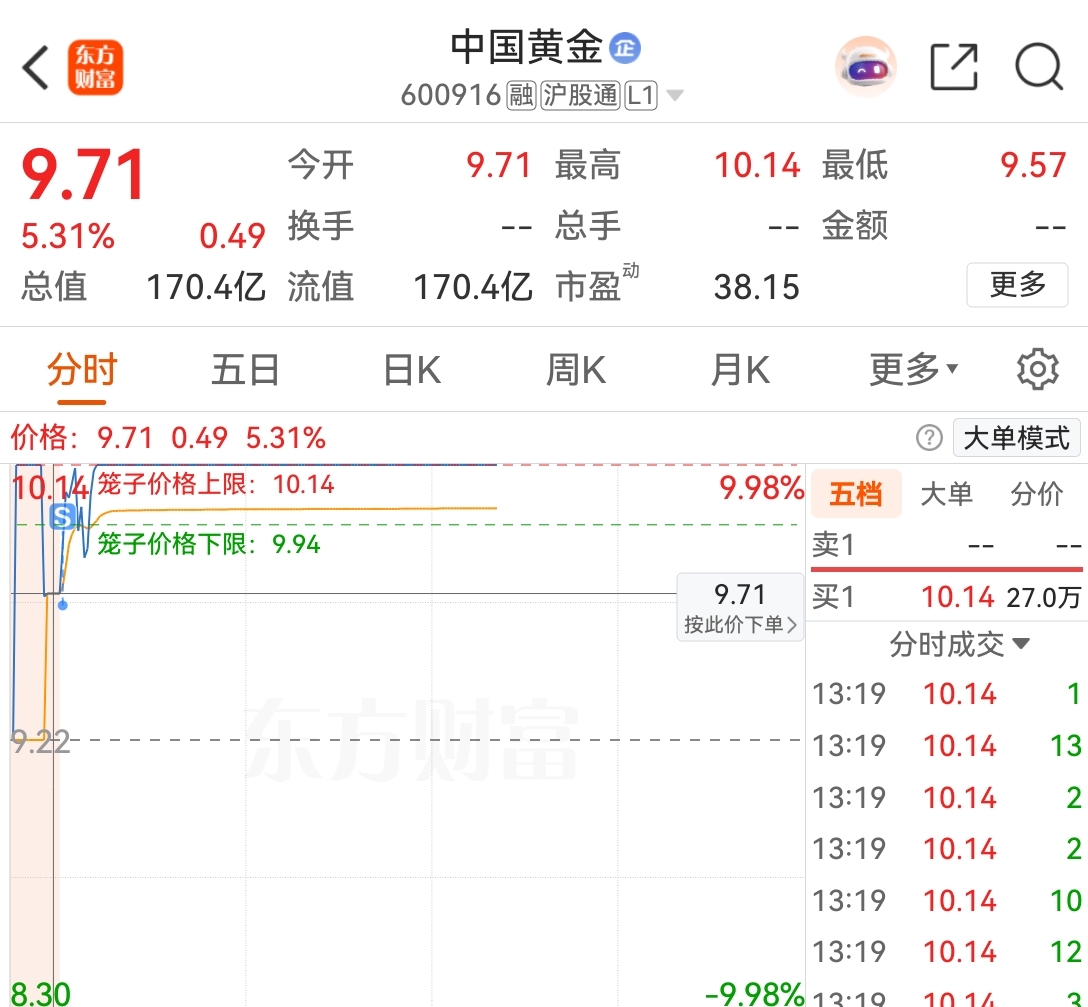
Task: Open chart settings gear icon
Action: click(1037, 369)
